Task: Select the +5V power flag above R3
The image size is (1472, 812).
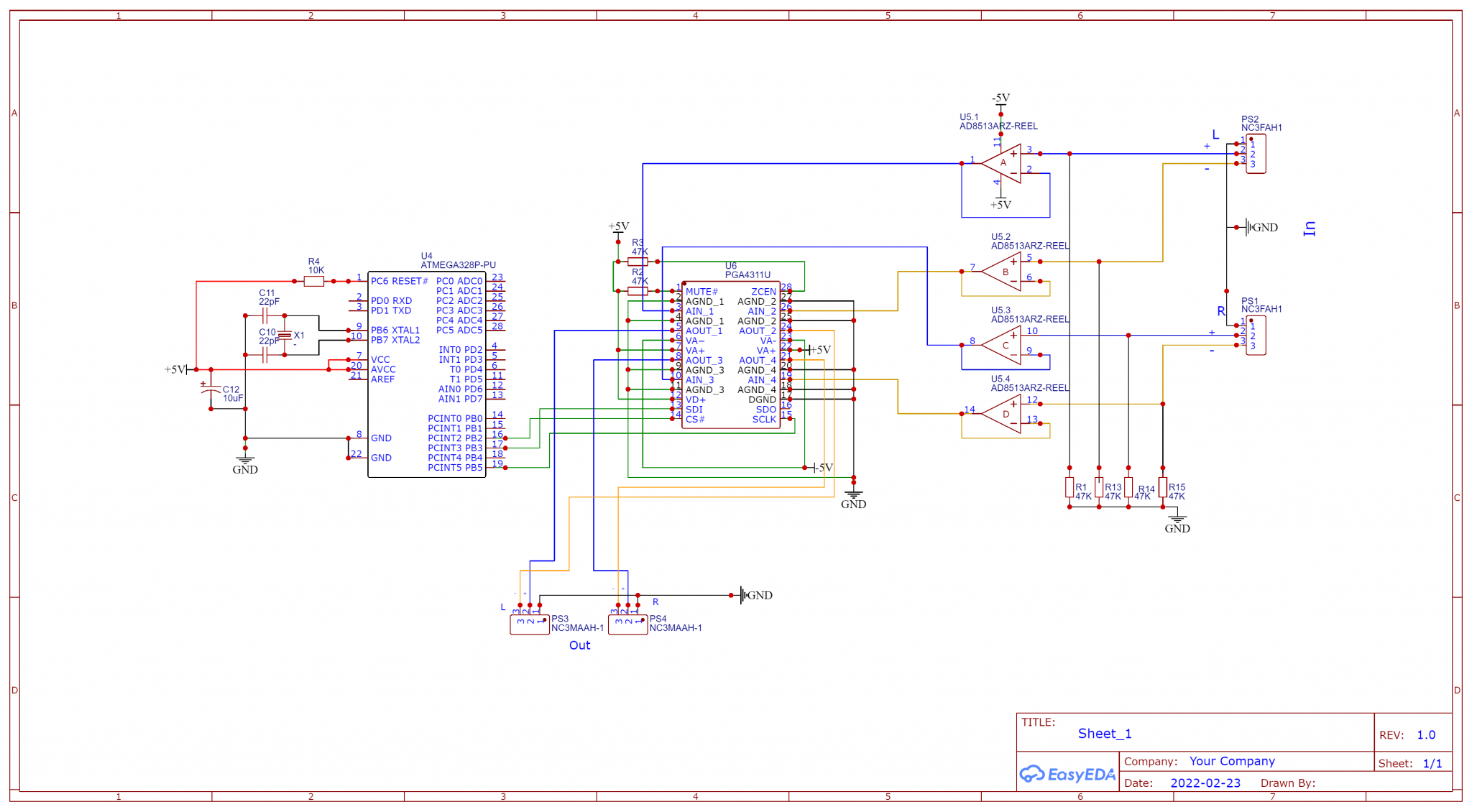Action: pos(618,228)
